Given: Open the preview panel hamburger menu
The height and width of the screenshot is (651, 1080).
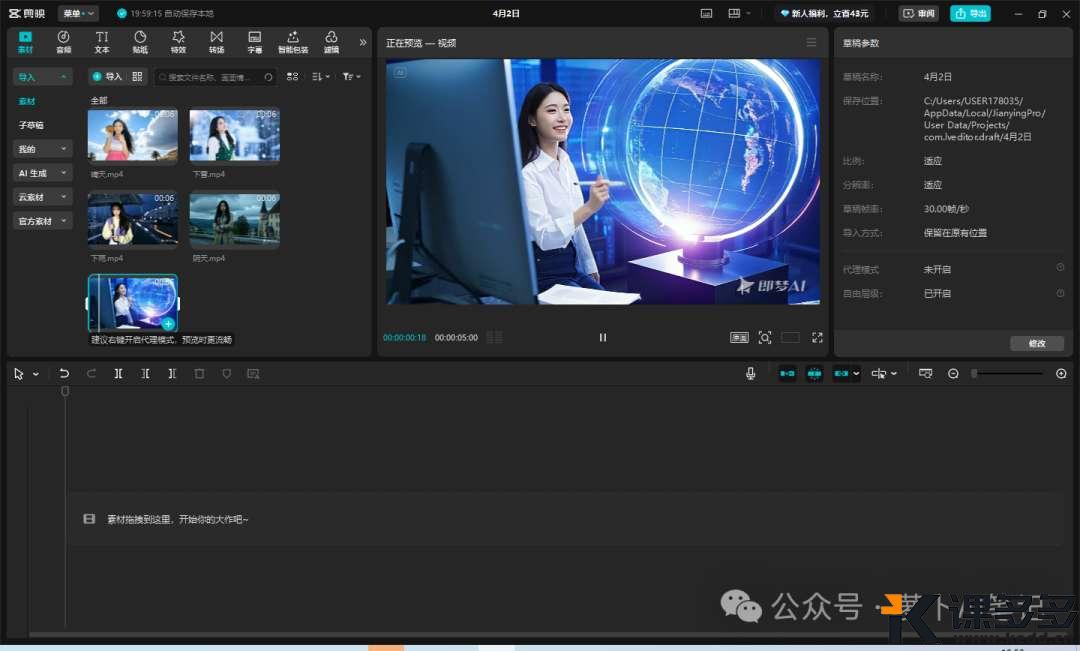Looking at the screenshot, I should (811, 43).
